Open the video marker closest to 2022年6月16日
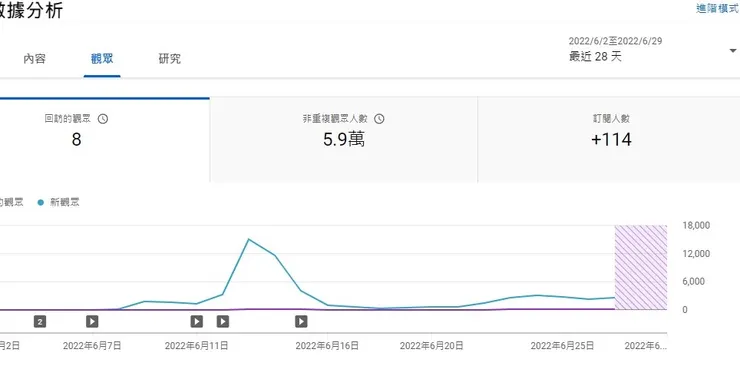The width and height of the screenshot is (740, 375). click(x=301, y=322)
